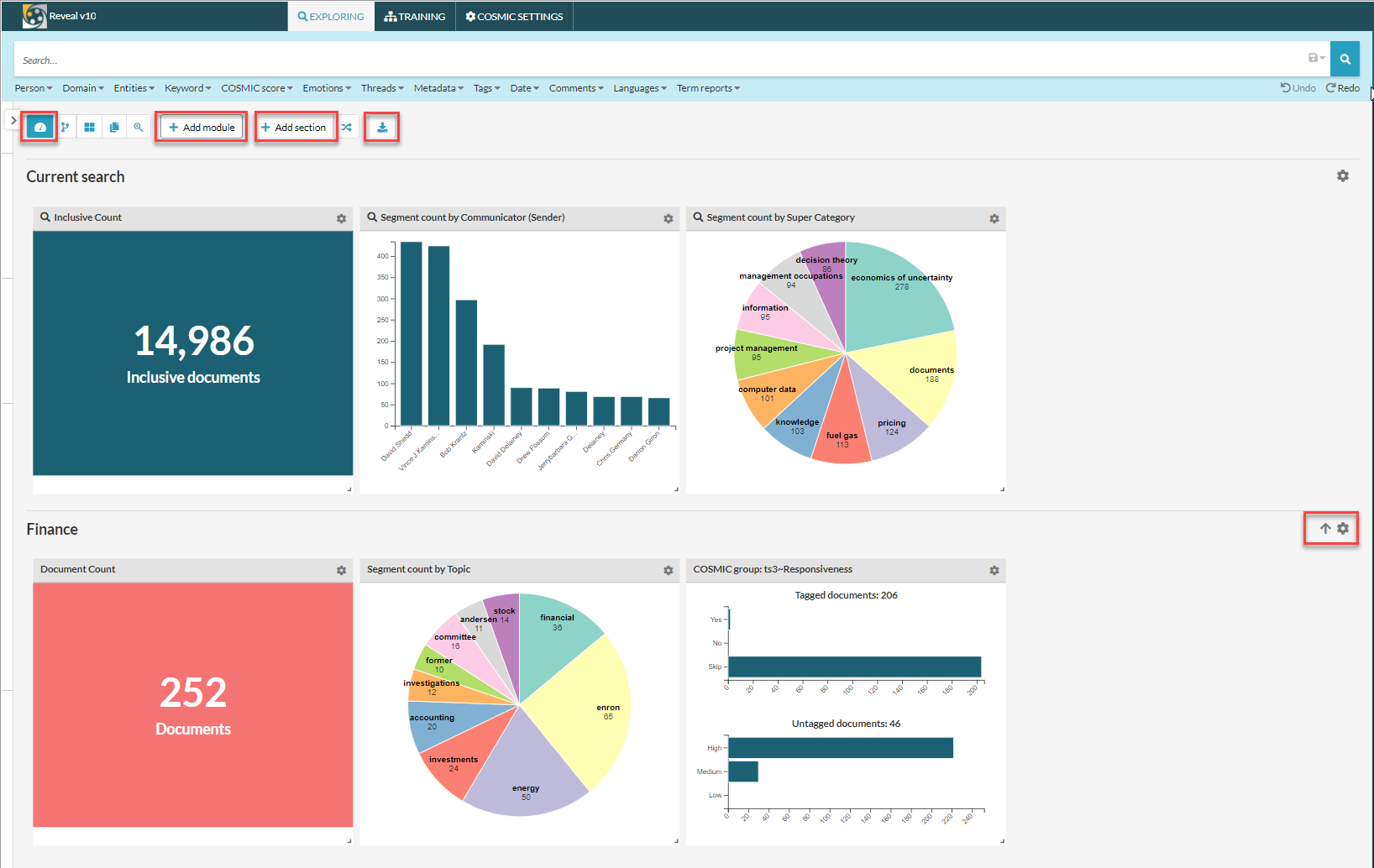This screenshot has width=1374, height=868.
Task: Switch to the EXPLORING tab
Action: (331, 17)
